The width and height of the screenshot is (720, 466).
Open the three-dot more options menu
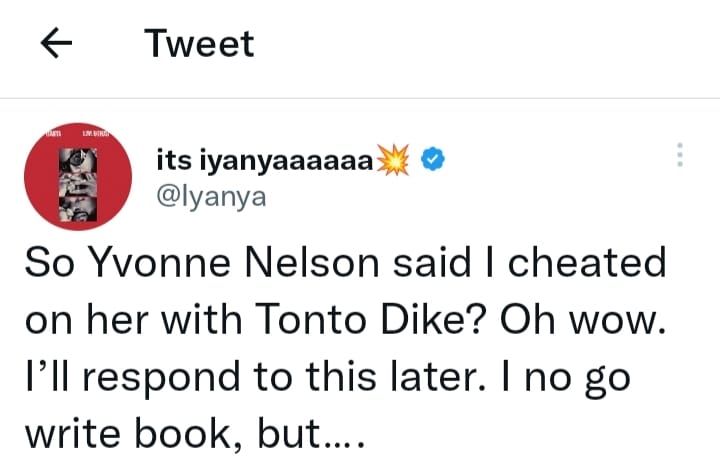pyautogui.click(x=680, y=155)
